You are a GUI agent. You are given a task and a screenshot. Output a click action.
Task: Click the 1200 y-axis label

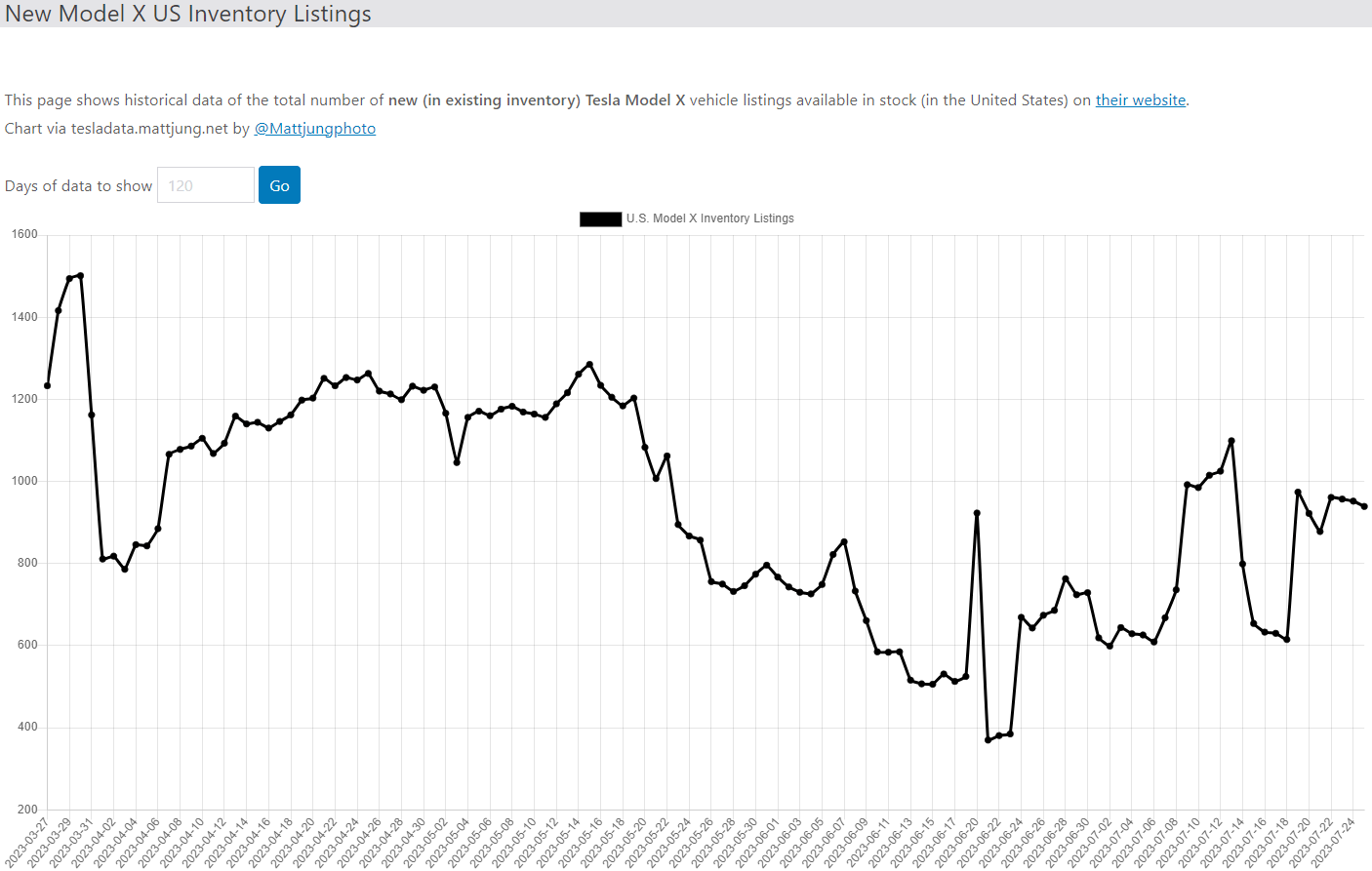25,399
